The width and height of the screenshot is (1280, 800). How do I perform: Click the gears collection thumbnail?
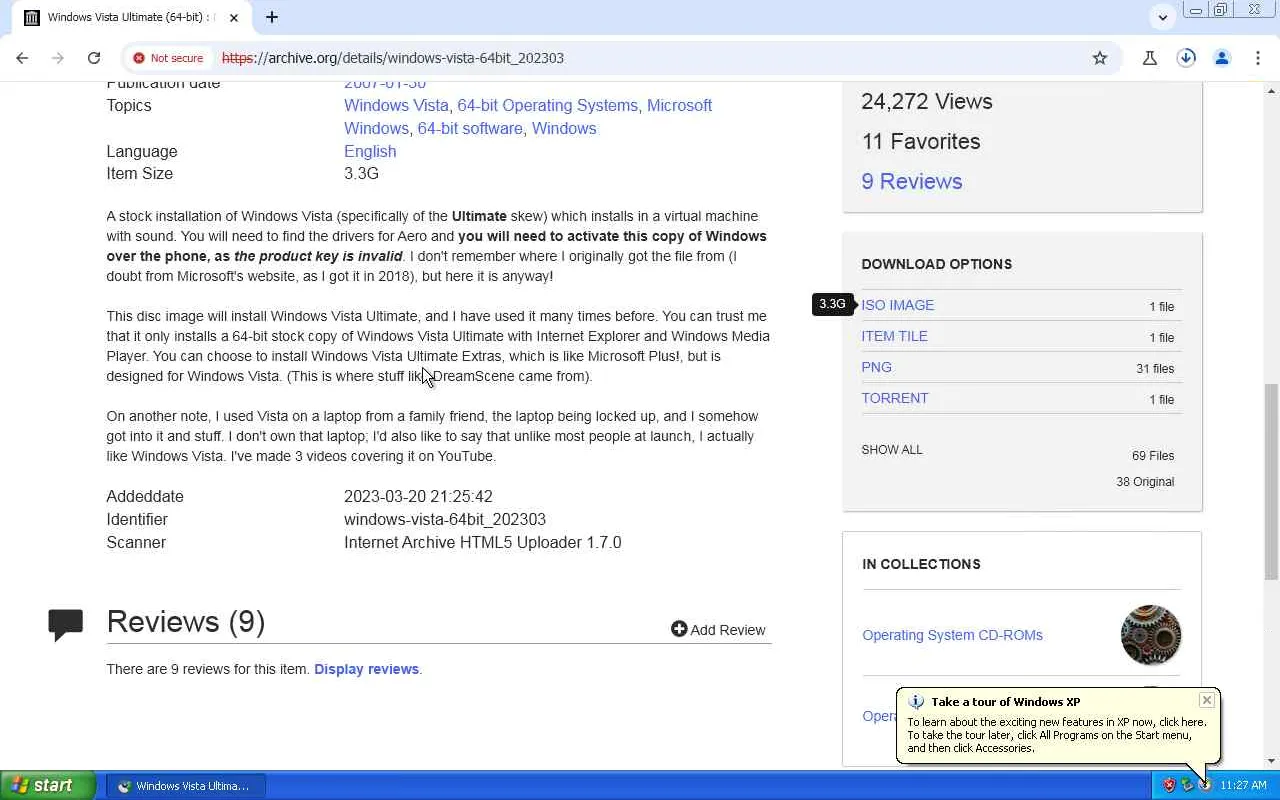1151,635
